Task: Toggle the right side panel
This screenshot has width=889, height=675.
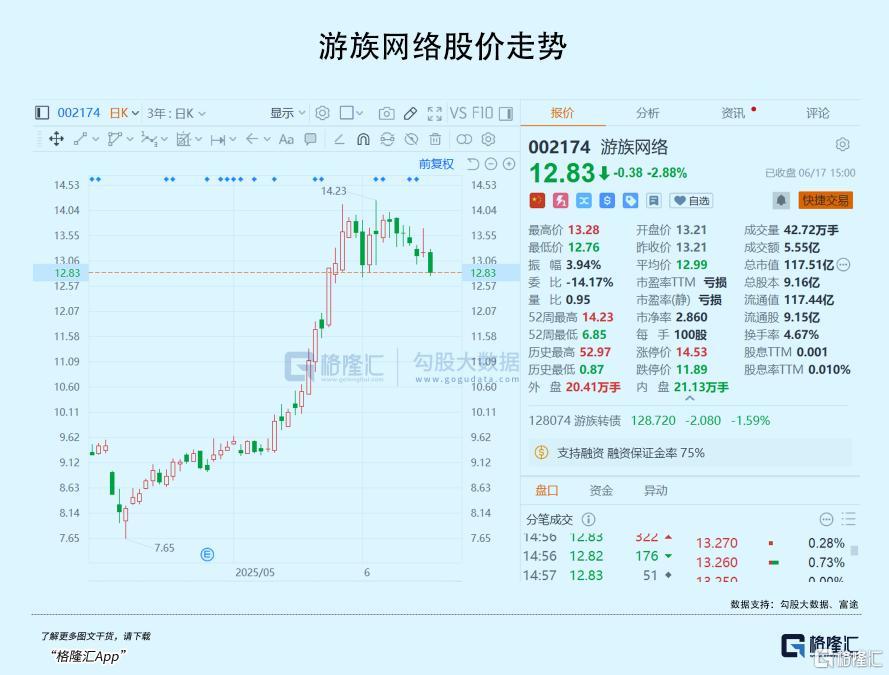Action: [506, 113]
